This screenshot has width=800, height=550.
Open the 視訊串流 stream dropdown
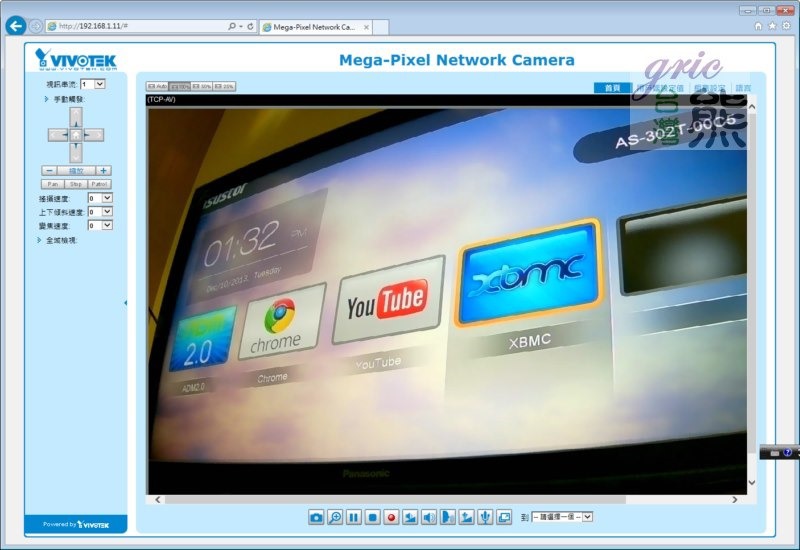click(x=93, y=84)
